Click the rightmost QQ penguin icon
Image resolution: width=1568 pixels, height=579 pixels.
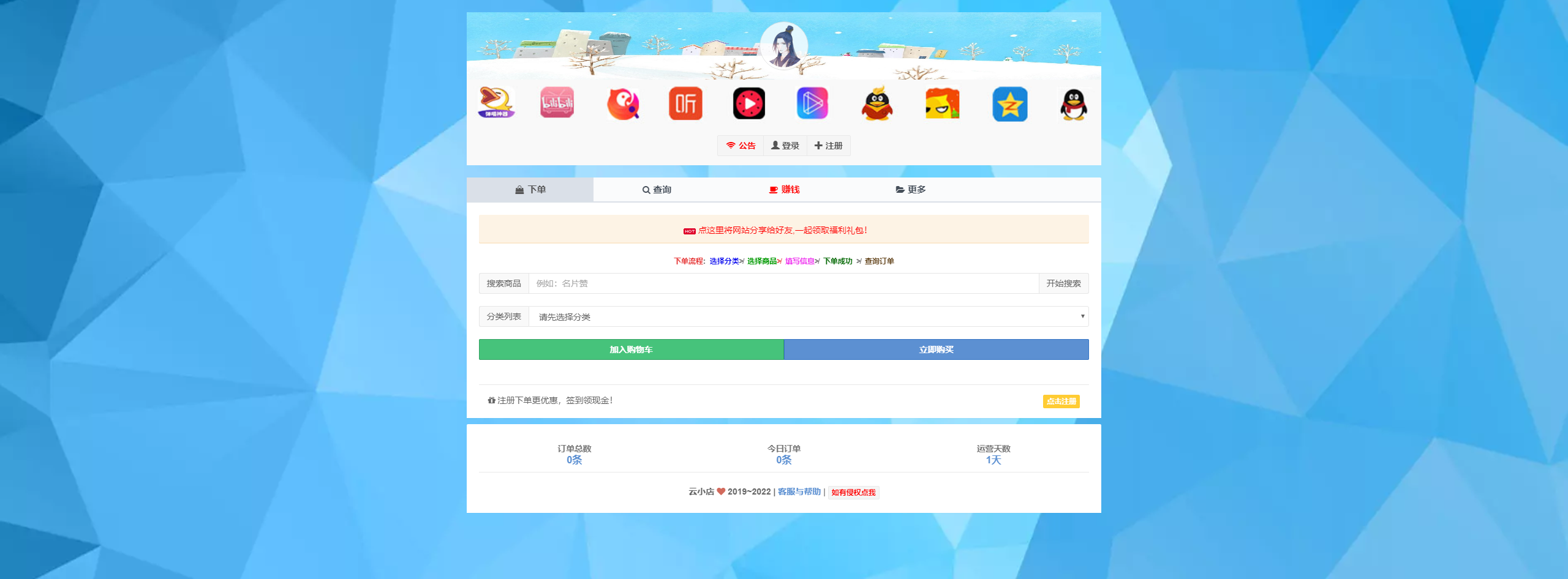click(x=1074, y=104)
